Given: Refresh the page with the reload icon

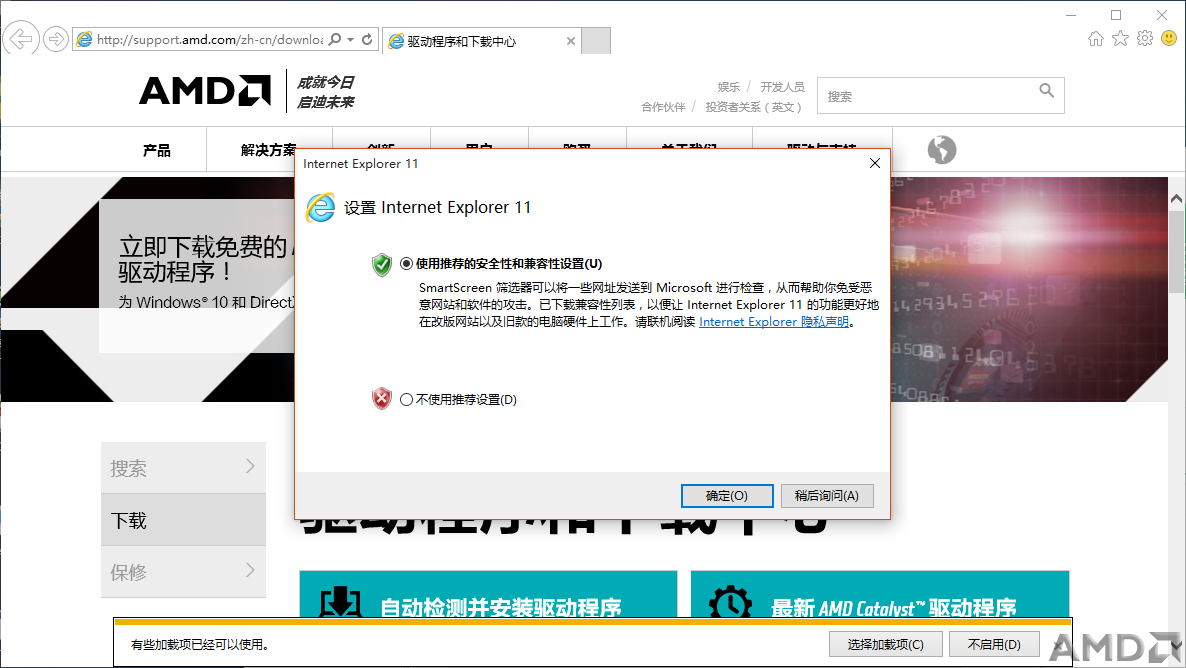Looking at the screenshot, I should click(x=367, y=39).
